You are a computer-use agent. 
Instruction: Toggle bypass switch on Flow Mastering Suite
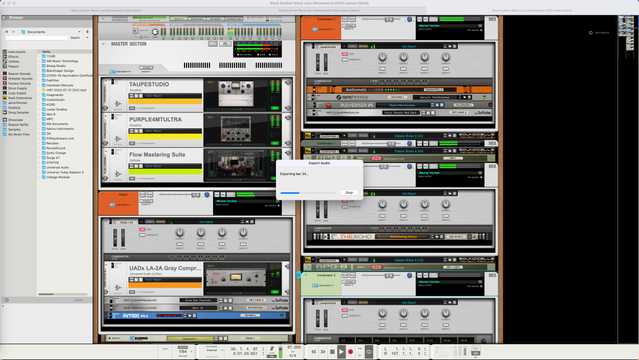[x=112, y=152]
